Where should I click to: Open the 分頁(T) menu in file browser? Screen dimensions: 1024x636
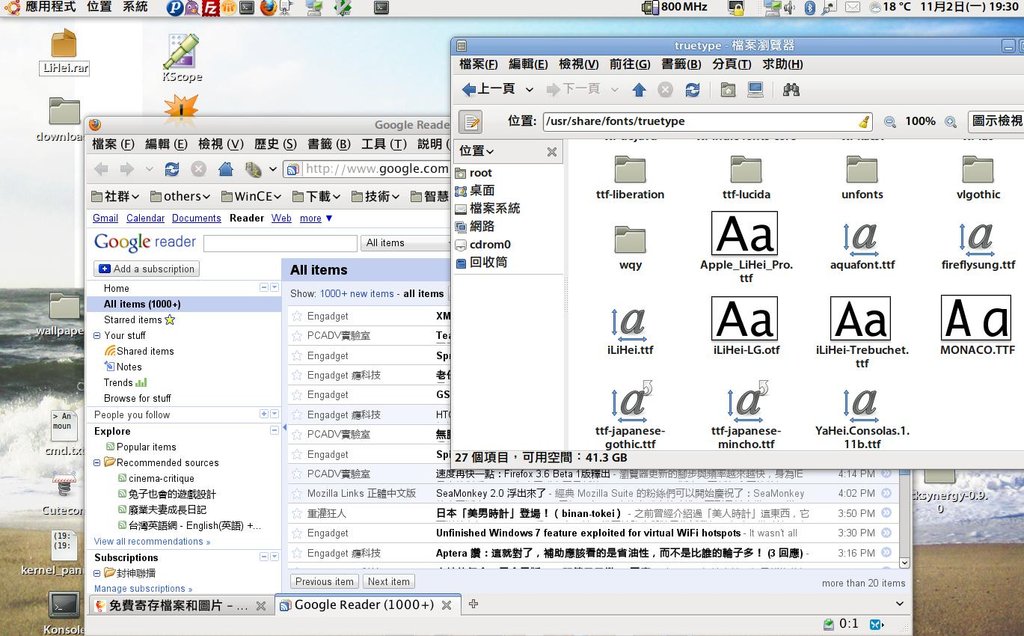click(731, 64)
